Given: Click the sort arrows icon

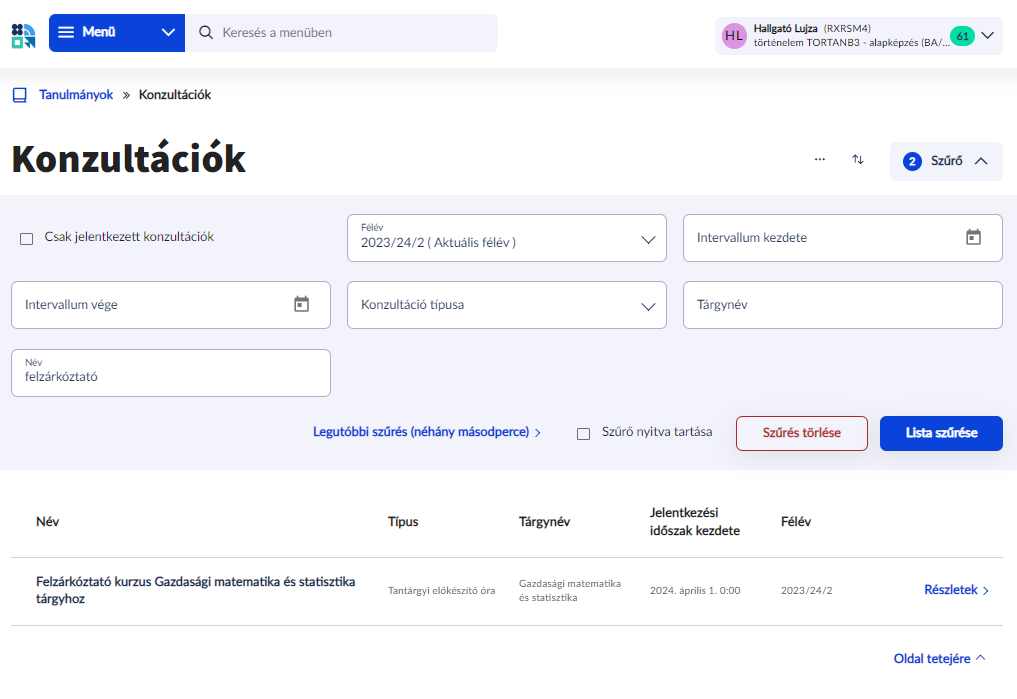Looking at the screenshot, I should point(858,160).
